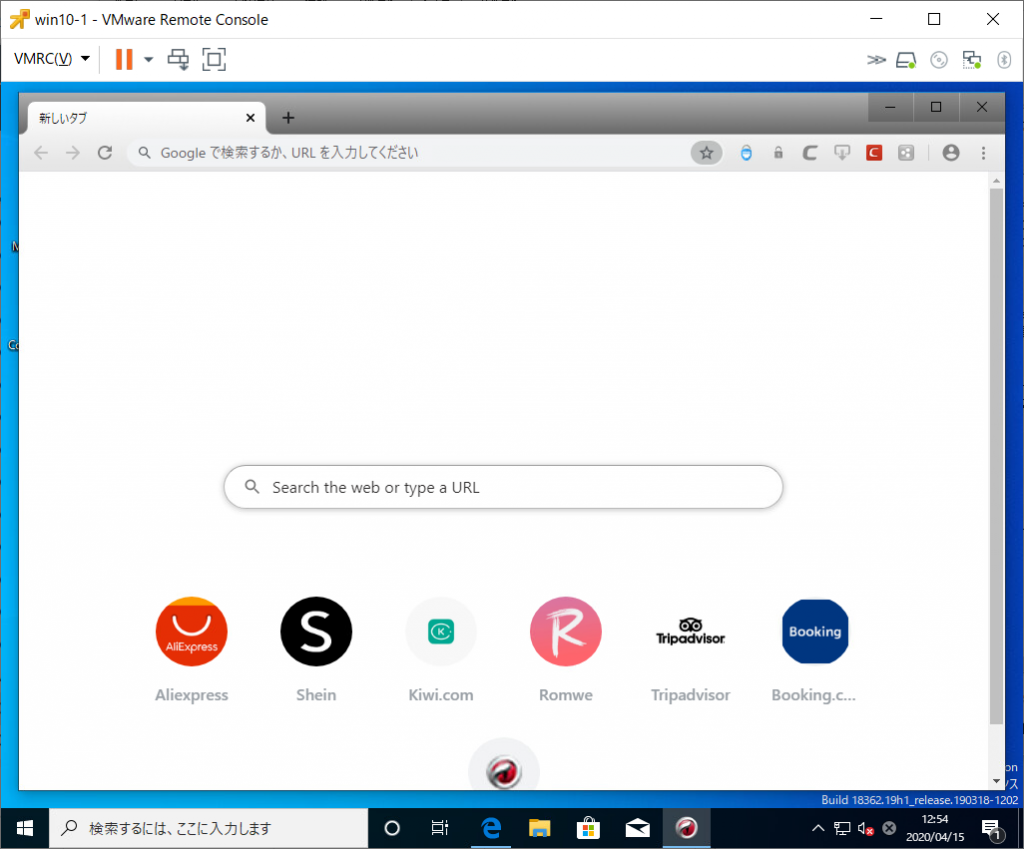Image resolution: width=1024 pixels, height=849 pixels.
Task: Open Task View on the taskbar
Action: pyautogui.click(x=440, y=828)
